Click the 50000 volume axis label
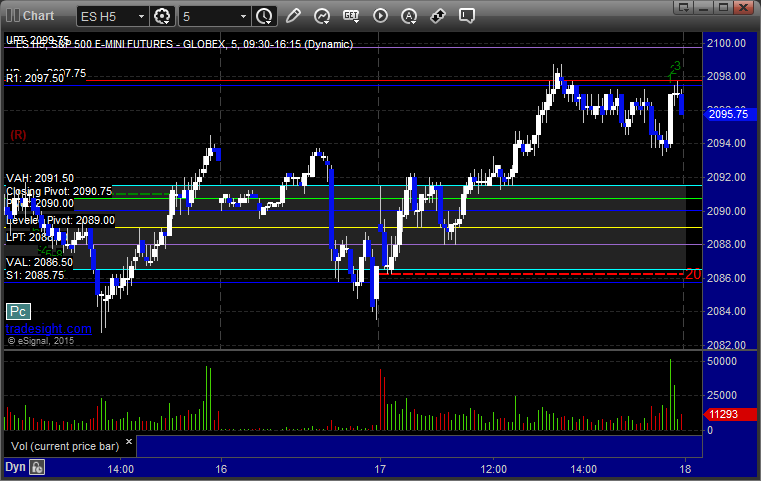This screenshot has height=481, width=761. (722, 361)
